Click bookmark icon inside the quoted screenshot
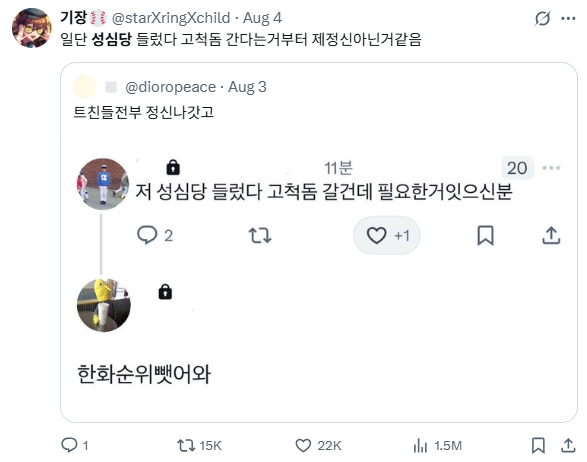Screen dimensions: 587x462 (x=486, y=235)
